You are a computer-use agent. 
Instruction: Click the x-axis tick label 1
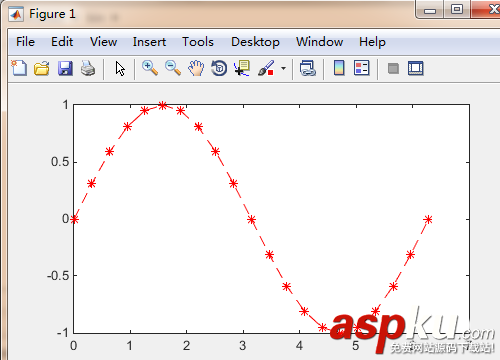(x=130, y=346)
